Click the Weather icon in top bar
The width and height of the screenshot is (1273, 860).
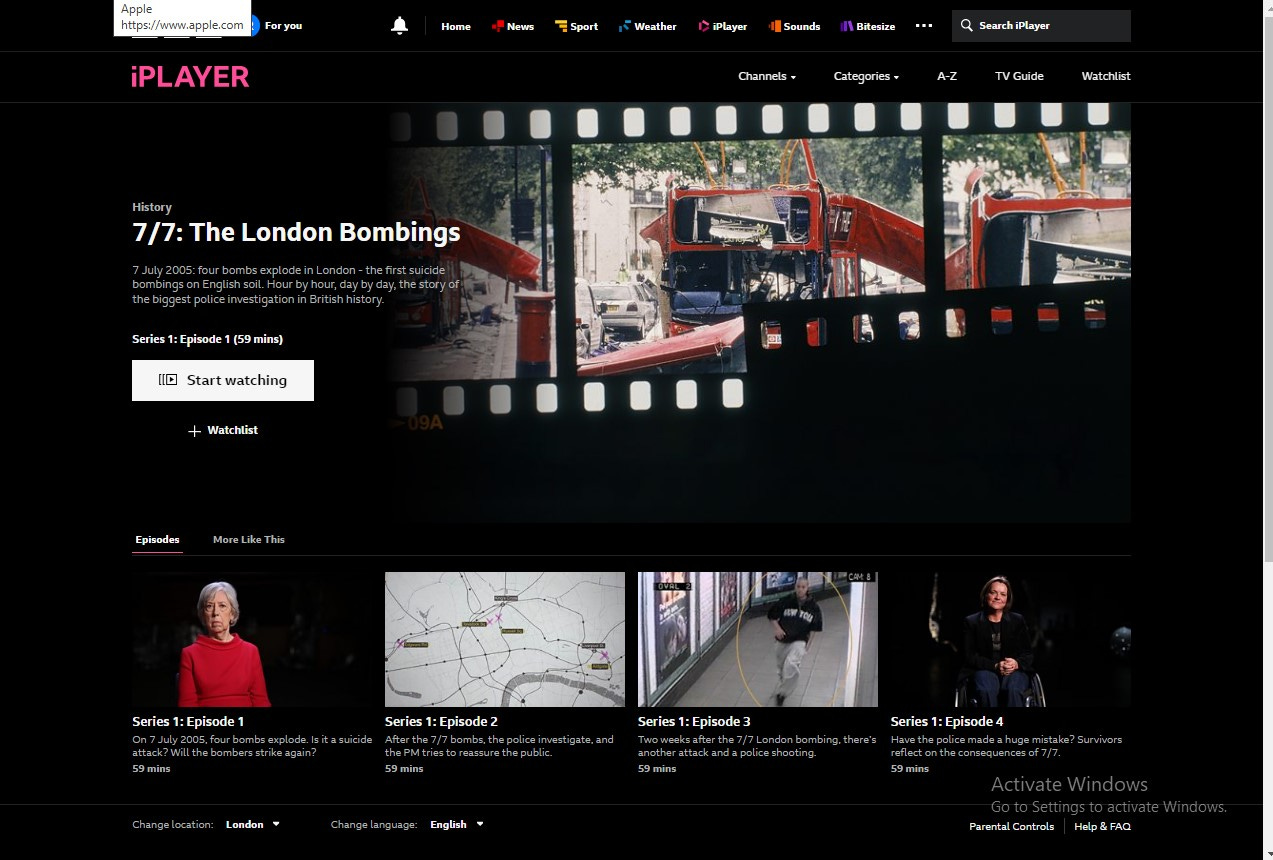pyautogui.click(x=624, y=26)
